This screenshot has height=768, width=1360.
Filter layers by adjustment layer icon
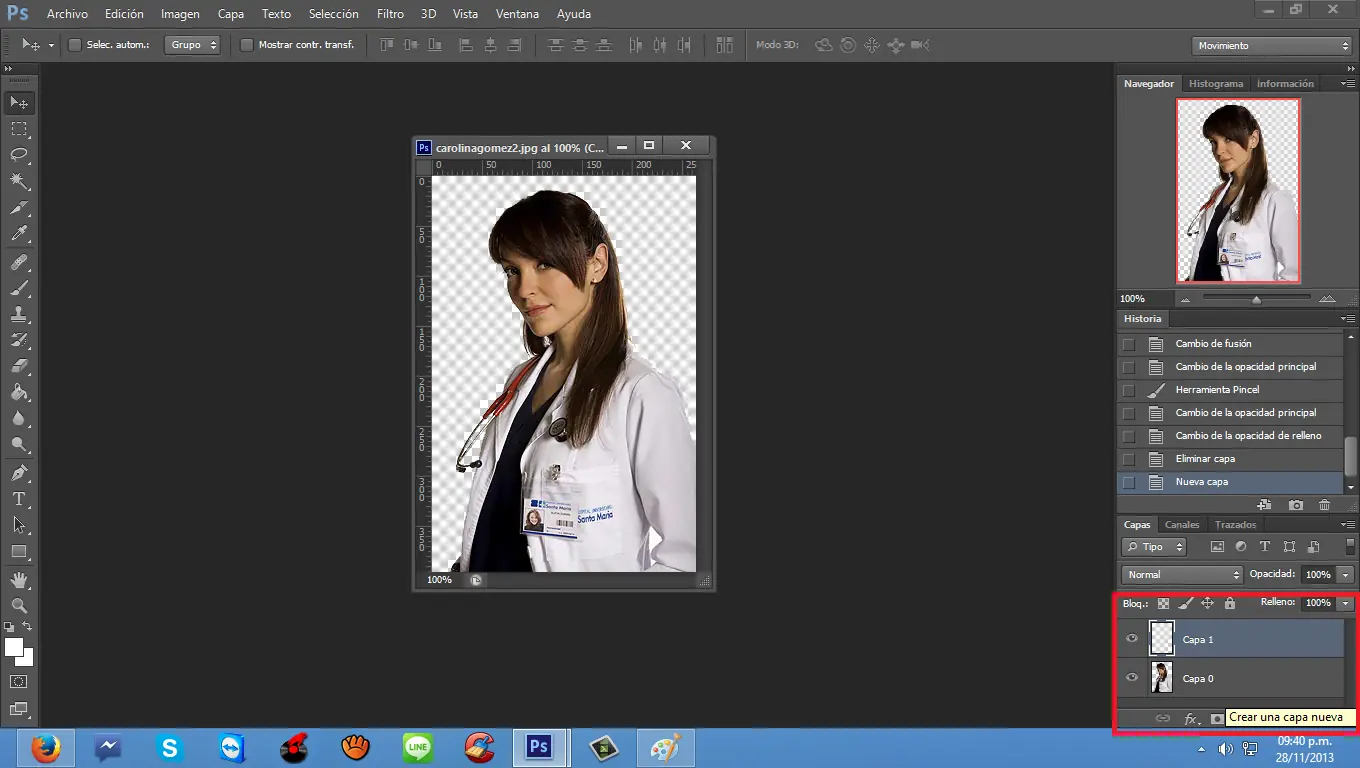click(x=1241, y=547)
